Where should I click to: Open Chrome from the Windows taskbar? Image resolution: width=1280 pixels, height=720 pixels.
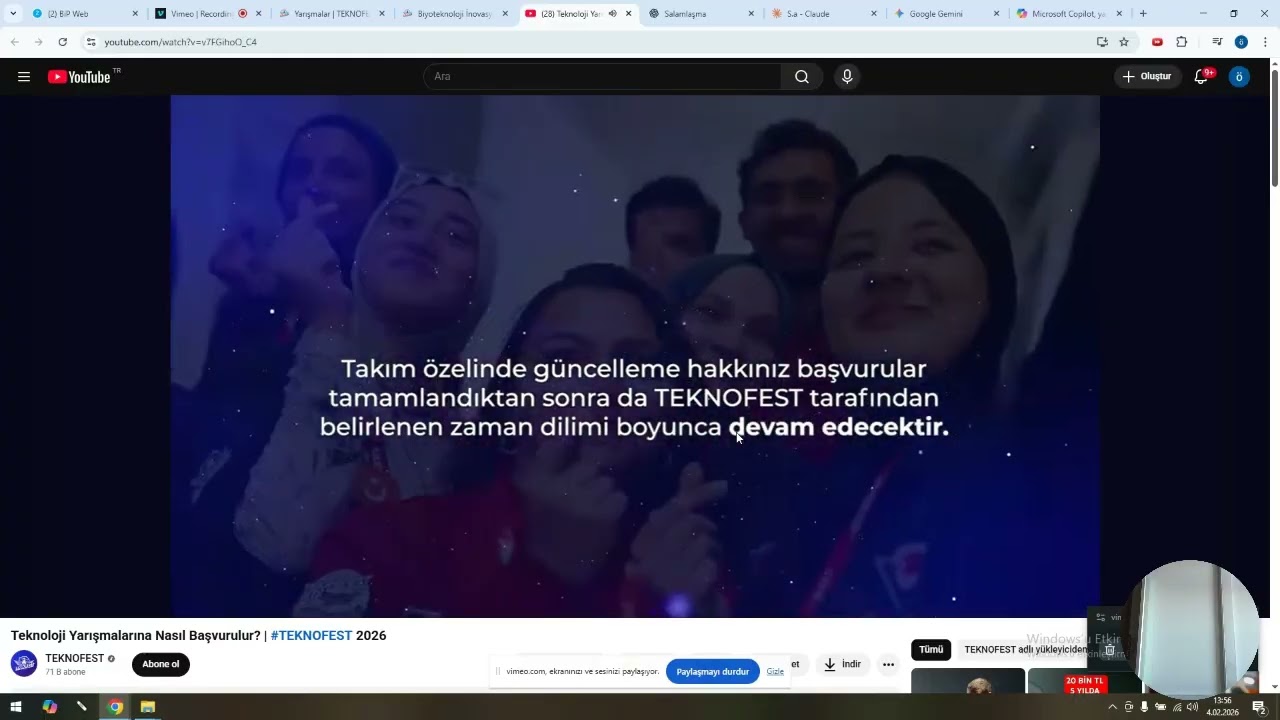(x=116, y=707)
